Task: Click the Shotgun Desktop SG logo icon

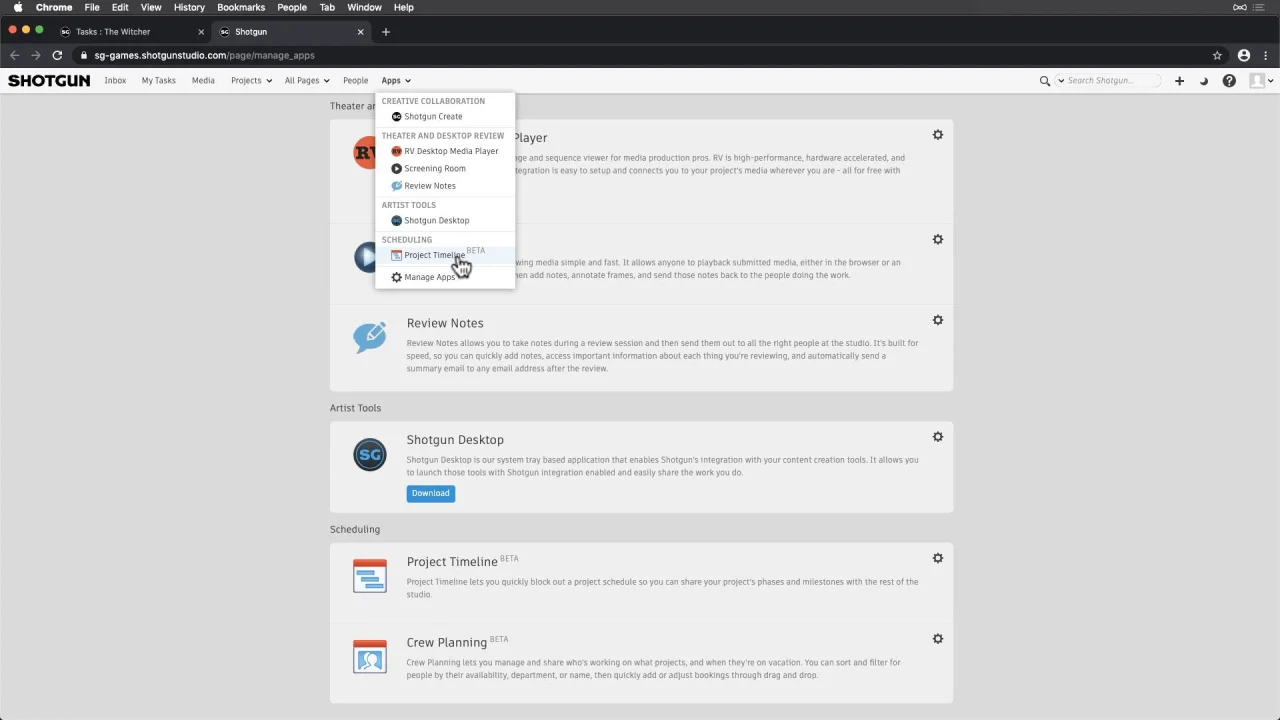Action: pos(370,455)
